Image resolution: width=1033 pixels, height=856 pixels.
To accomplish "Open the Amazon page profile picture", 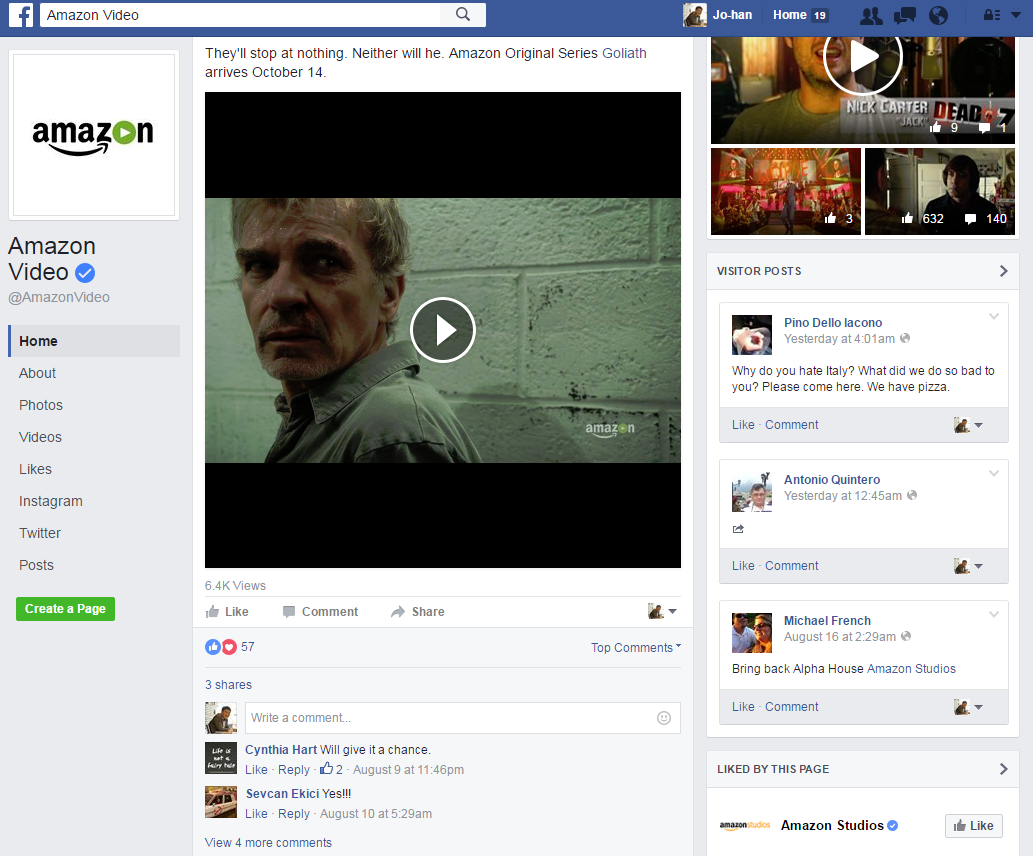I will [x=94, y=135].
